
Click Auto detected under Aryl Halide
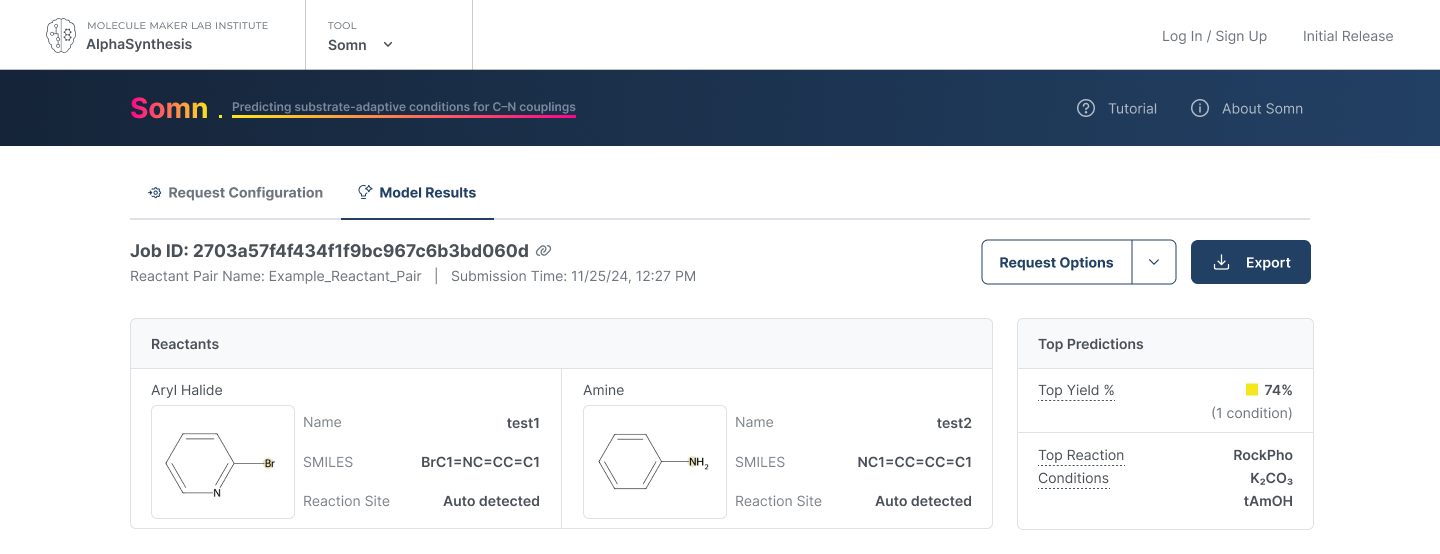491,501
